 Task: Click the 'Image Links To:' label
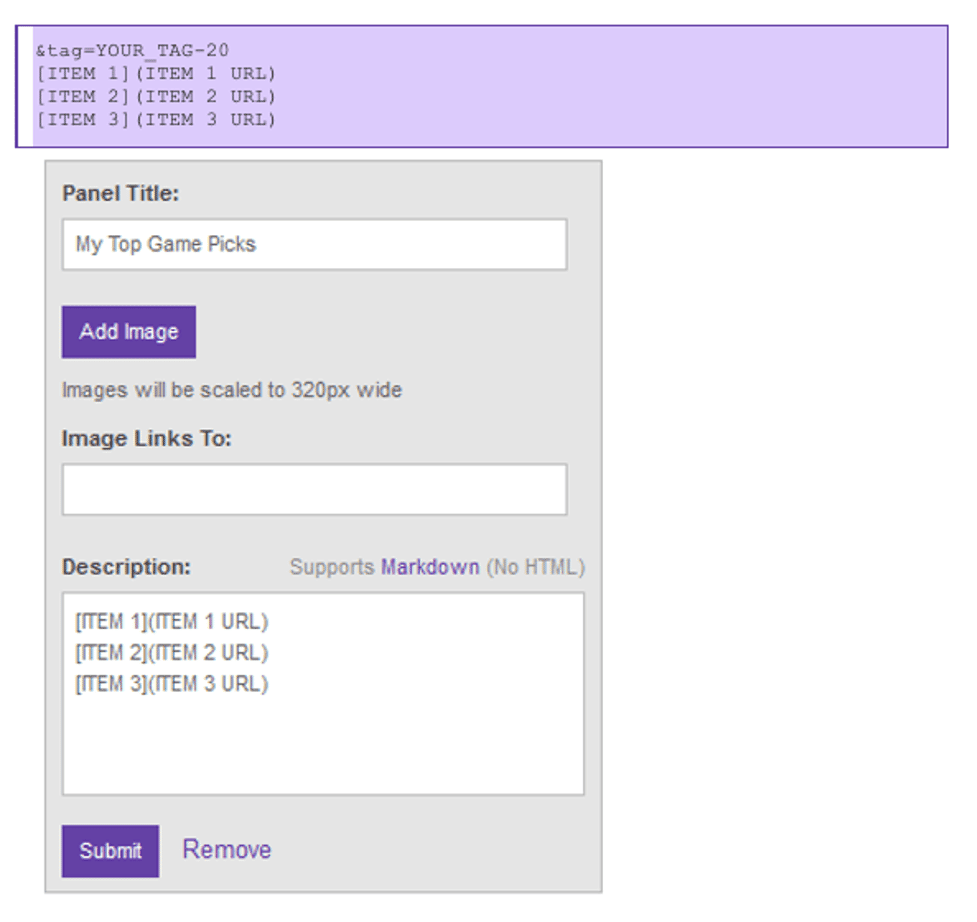(x=147, y=439)
